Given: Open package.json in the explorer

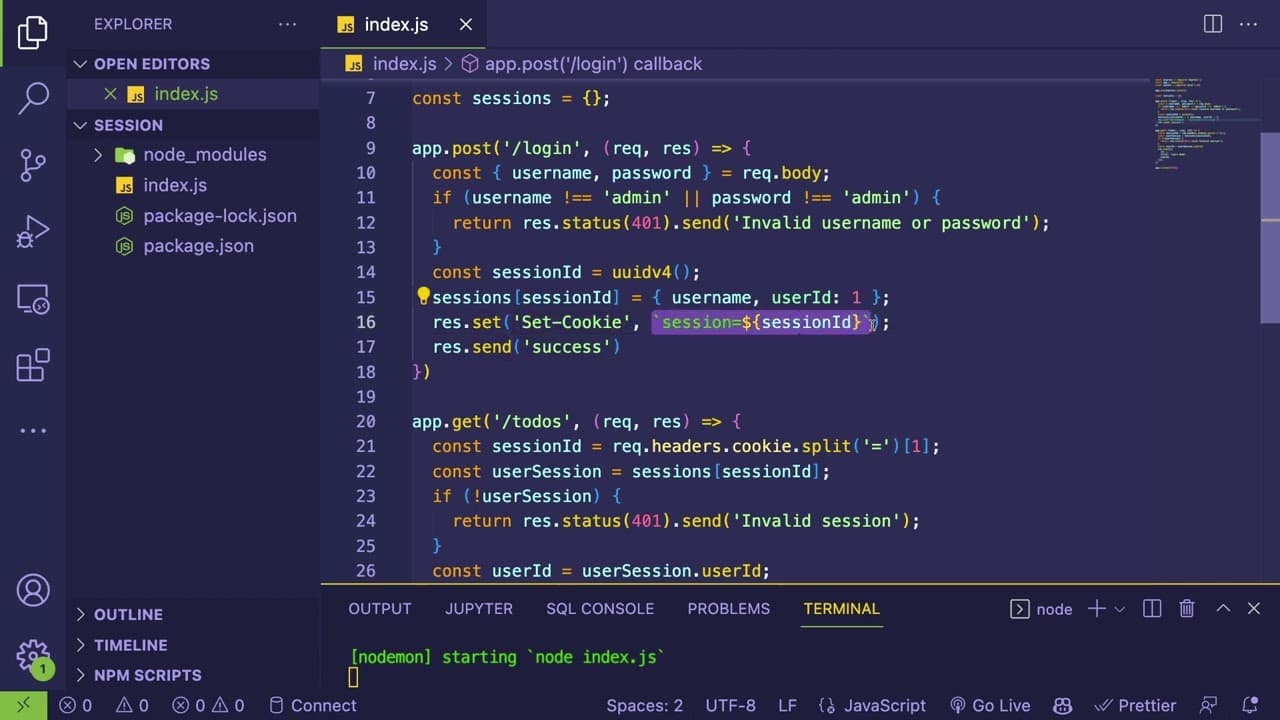Looking at the screenshot, I should [198, 246].
